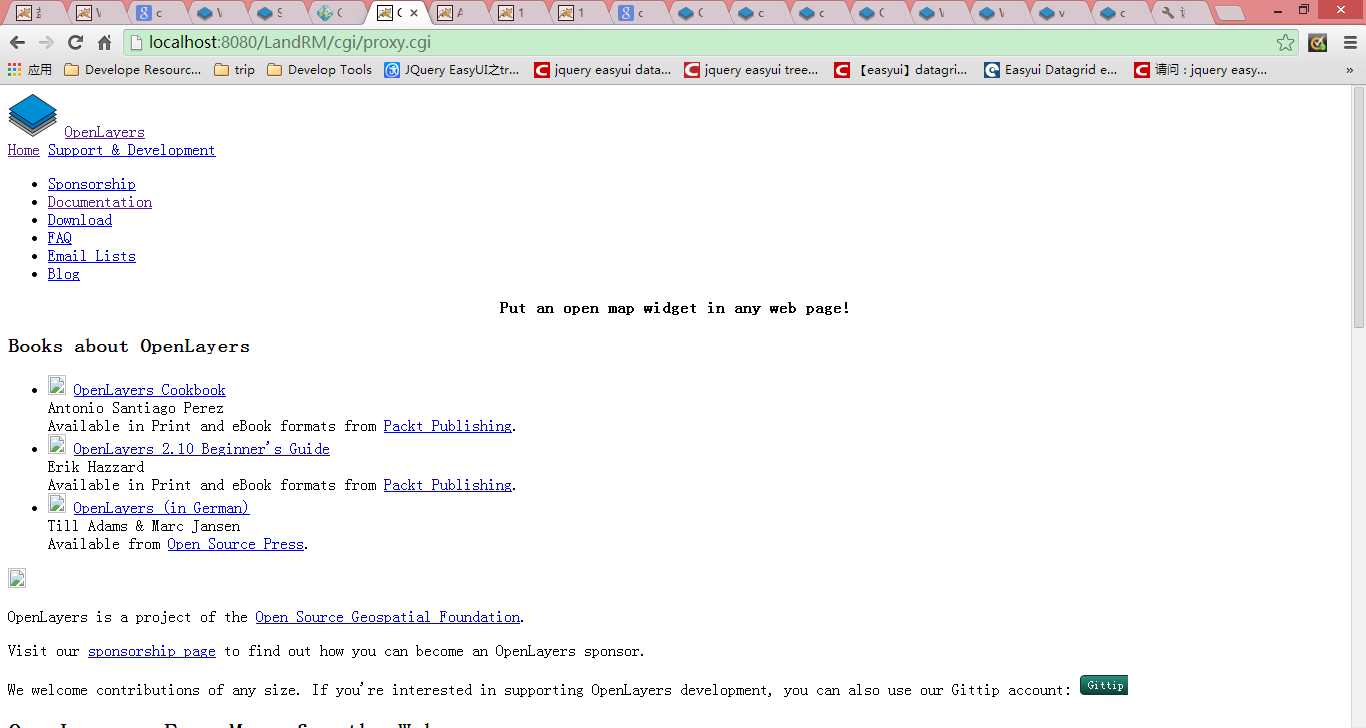This screenshot has height=728, width=1366.
Task: Open the browser Home icon
Action: pyautogui.click(x=104, y=43)
